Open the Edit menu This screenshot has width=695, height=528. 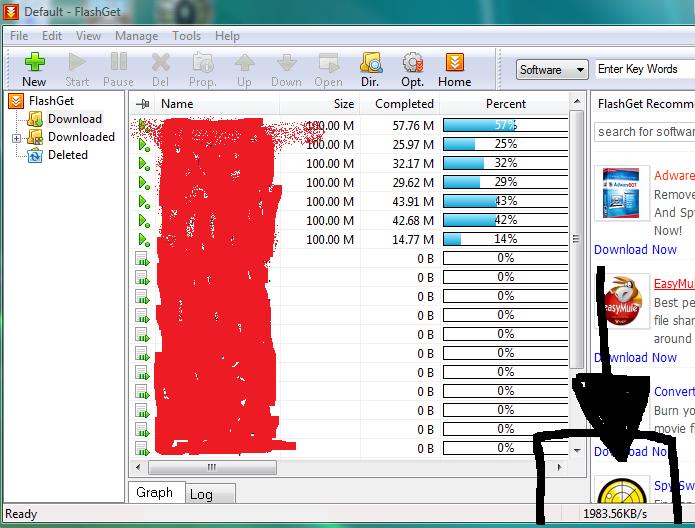pos(52,35)
